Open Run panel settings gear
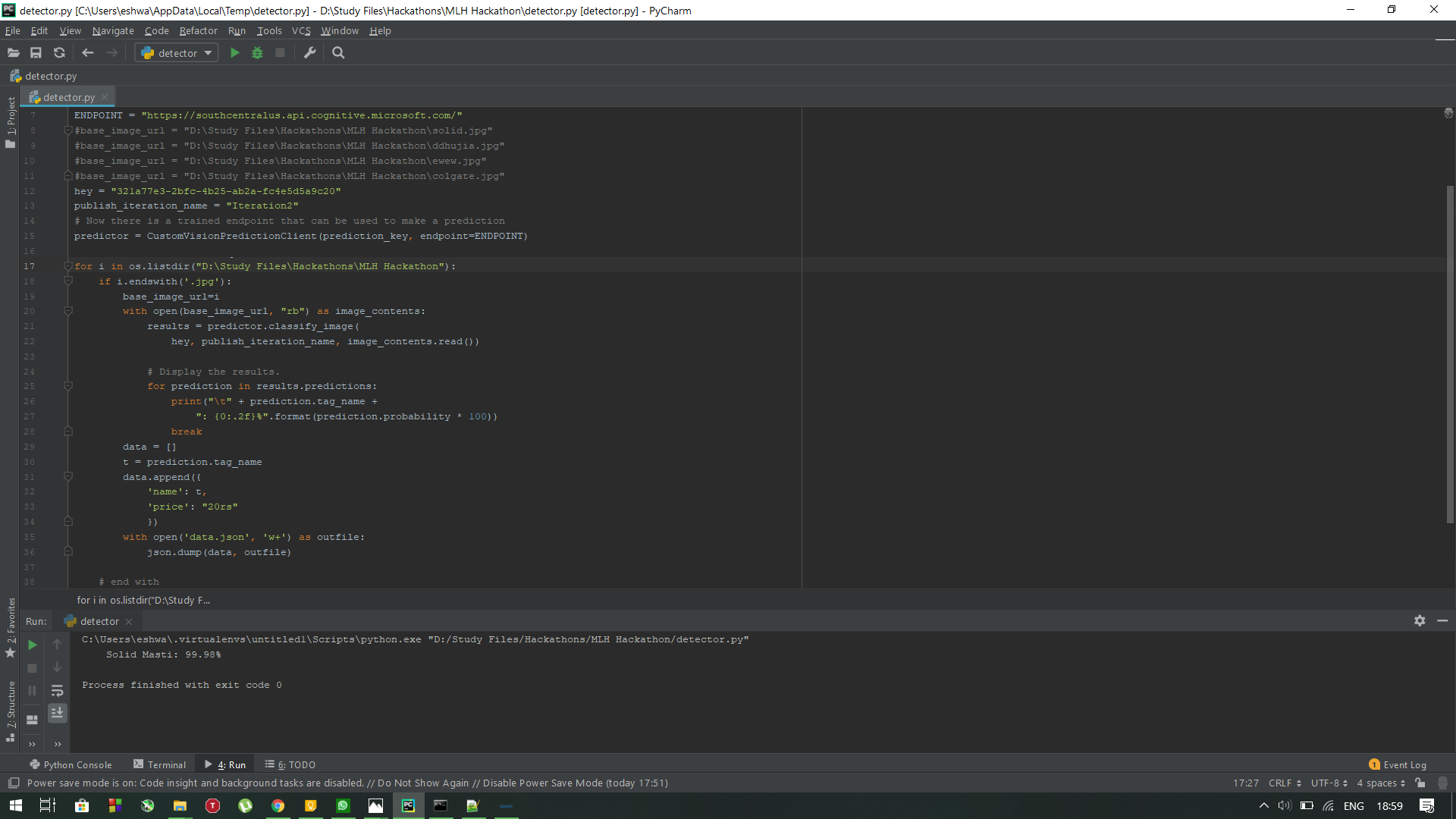Image resolution: width=1456 pixels, height=819 pixels. pyautogui.click(x=1420, y=620)
